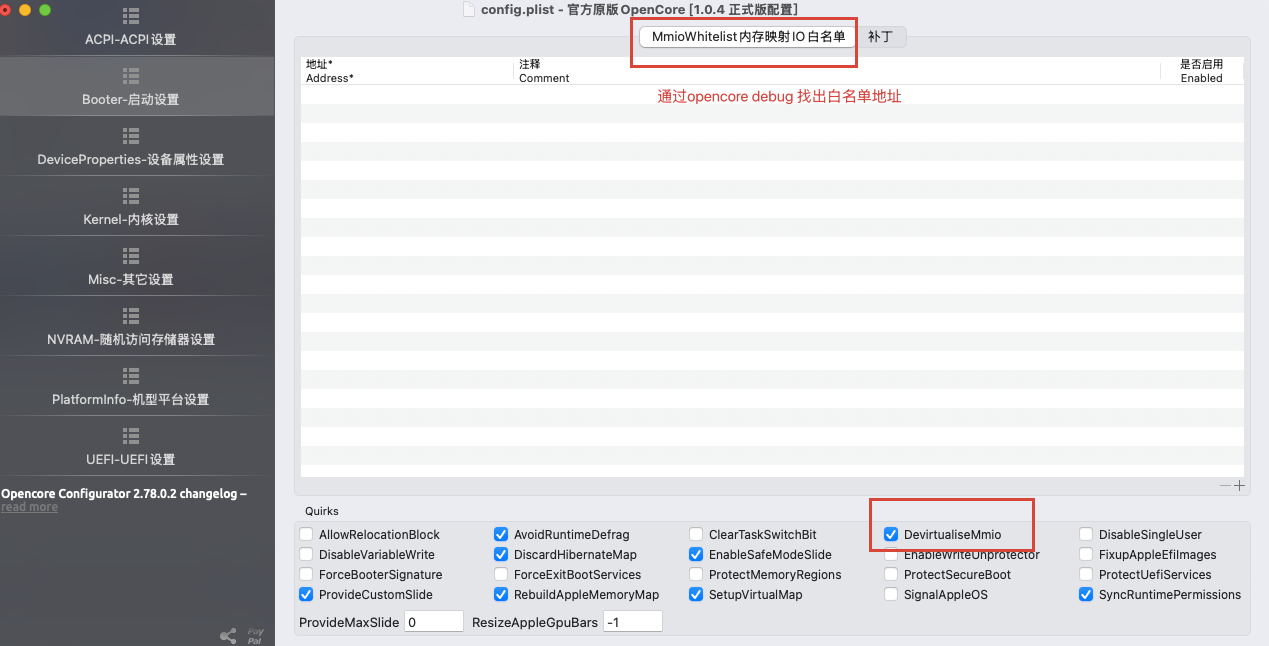This screenshot has width=1269, height=646.
Task: Enable the SignalAppleOS quirk
Action: pos(891,595)
